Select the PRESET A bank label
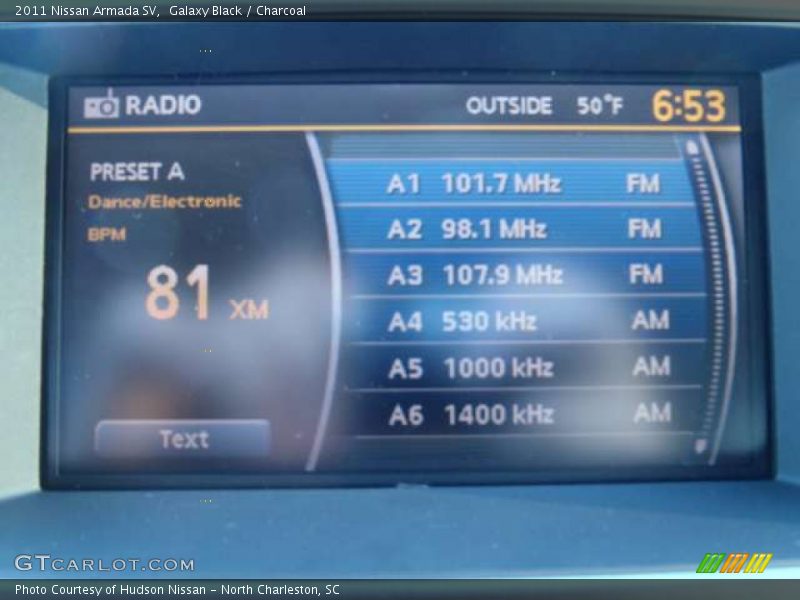This screenshot has height=600, width=800. tap(137, 172)
